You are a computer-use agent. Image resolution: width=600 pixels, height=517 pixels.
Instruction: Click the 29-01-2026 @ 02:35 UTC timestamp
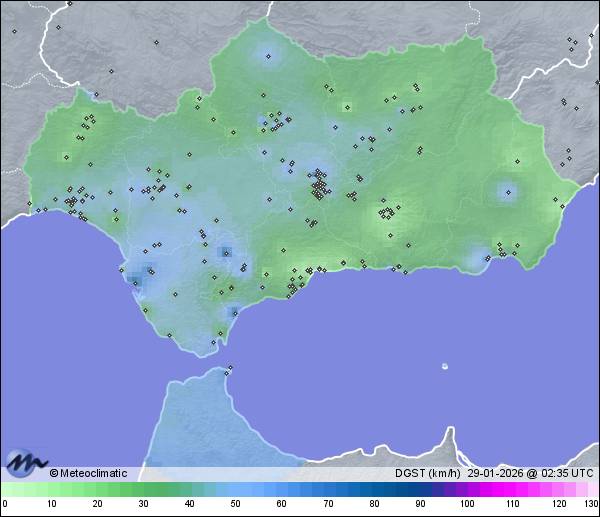click(x=530, y=473)
